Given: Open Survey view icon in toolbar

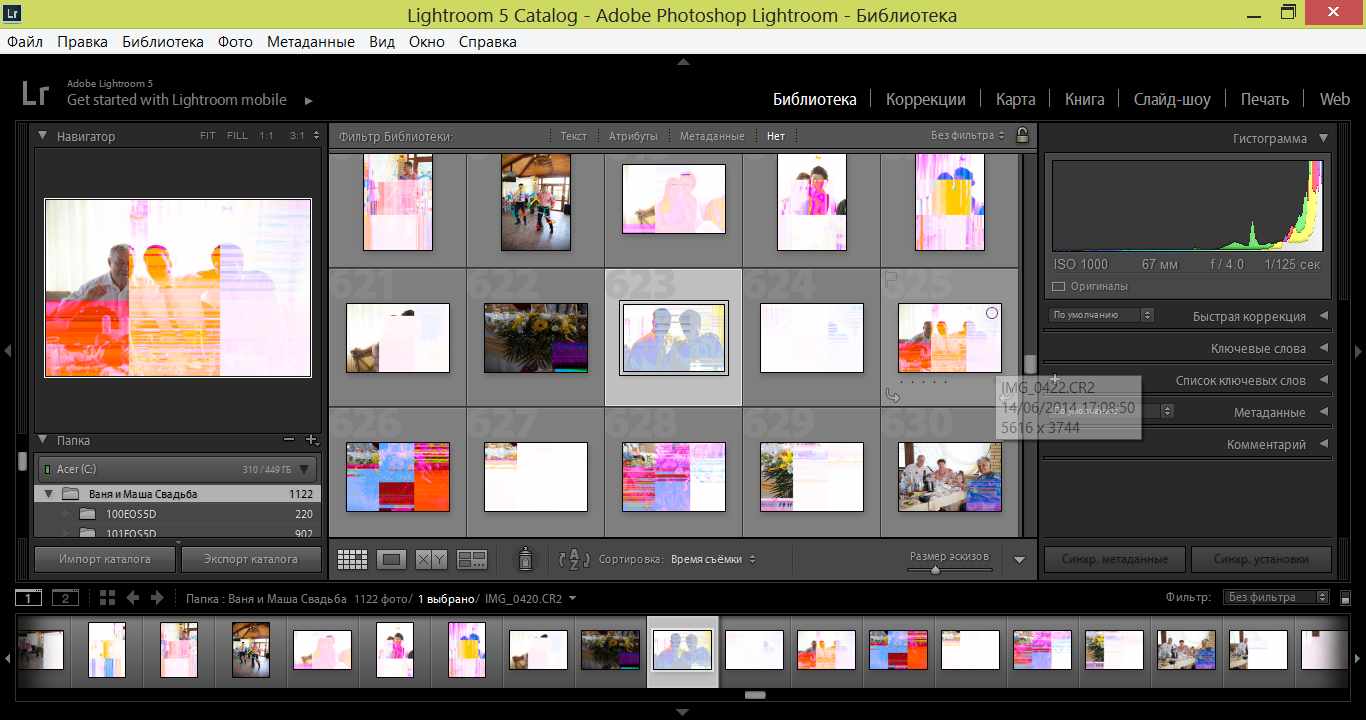Looking at the screenshot, I should pos(471,560).
